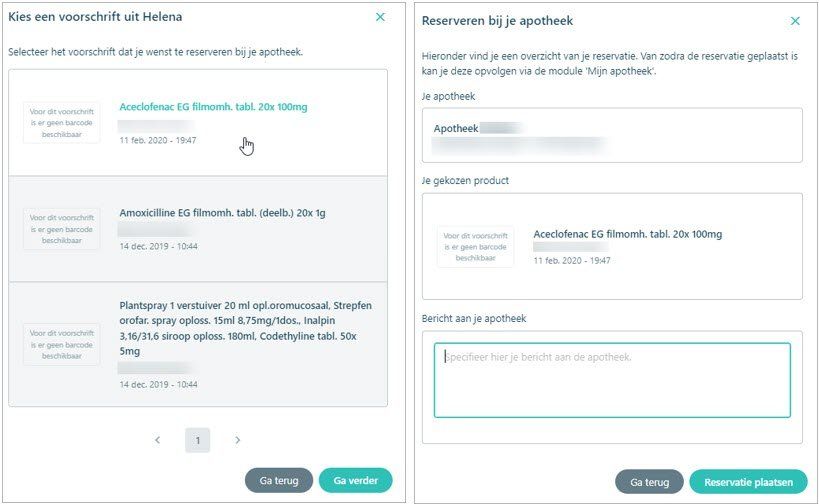The height and width of the screenshot is (504, 819).
Task: Go to previous page of prescriptions
Action: pyautogui.click(x=158, y=440)
